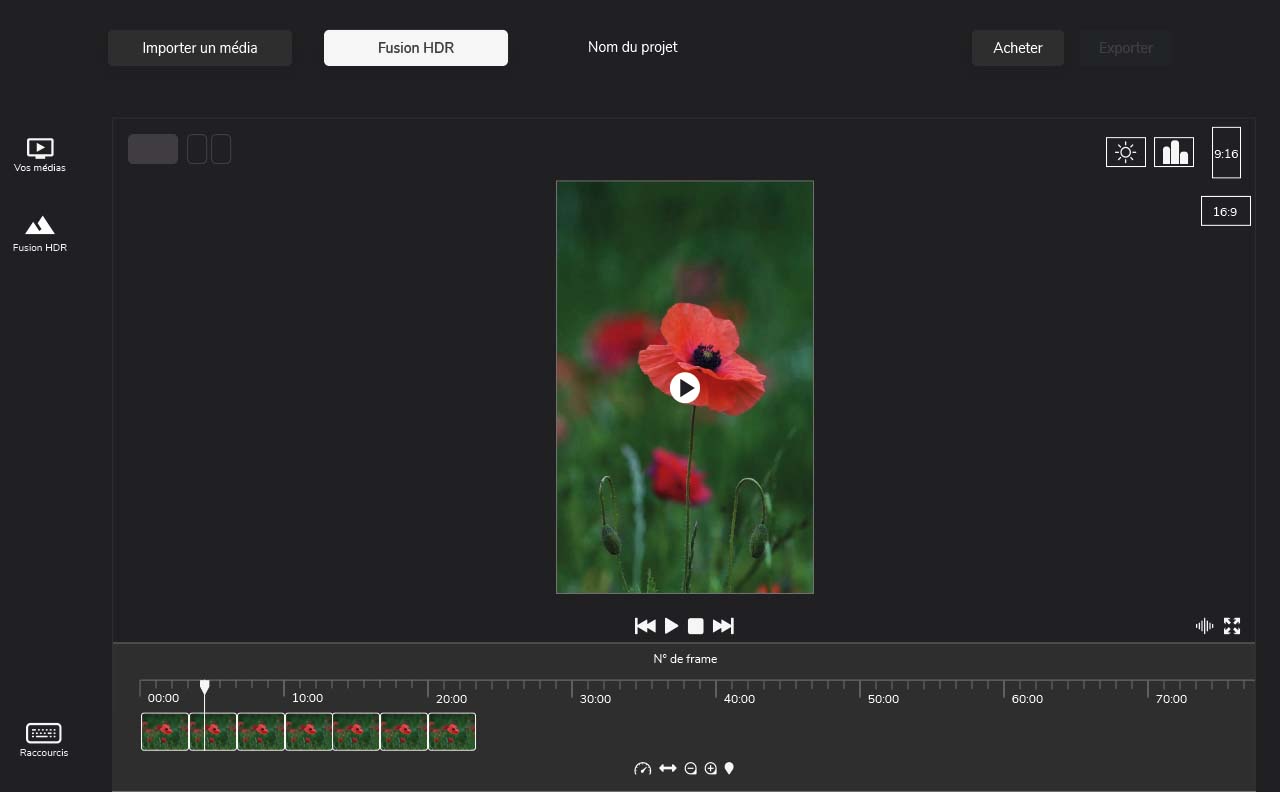Click the 50:00 mark on timeline ruler
Image resolution: width=1280 pixels, height=792 pixels.
click(x=883, y=699)
